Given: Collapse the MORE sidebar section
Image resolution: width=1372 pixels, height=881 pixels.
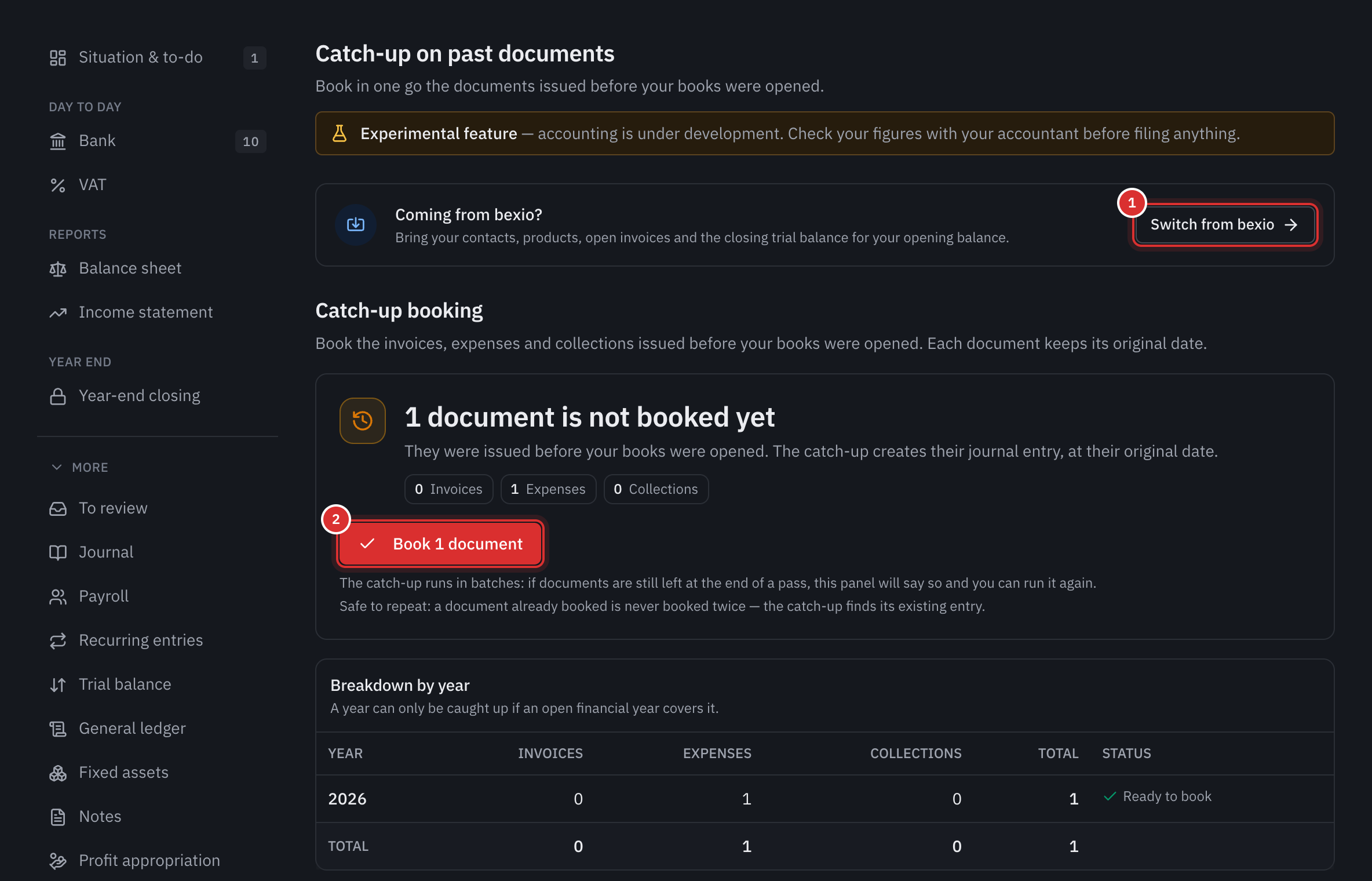Looking at the screenshot, I should click(80, 467).
